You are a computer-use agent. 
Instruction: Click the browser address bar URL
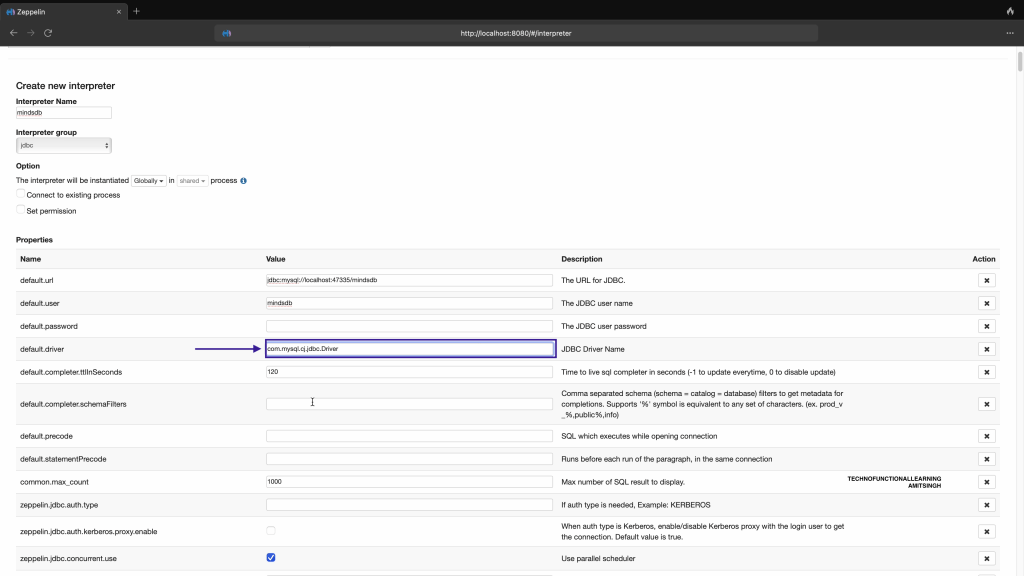[515, 33]
